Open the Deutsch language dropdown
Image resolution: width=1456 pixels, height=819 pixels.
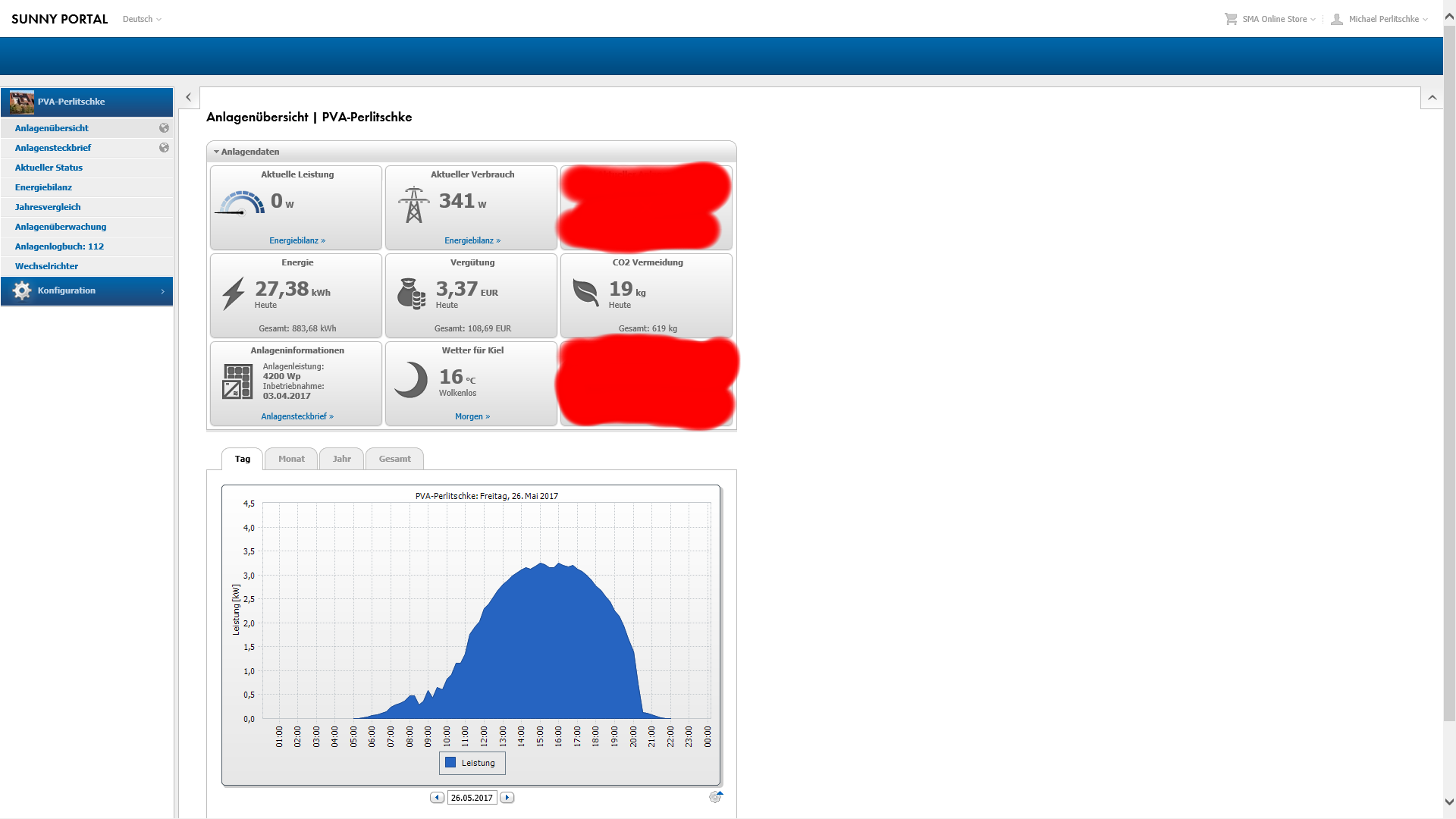tap(142, 19)
